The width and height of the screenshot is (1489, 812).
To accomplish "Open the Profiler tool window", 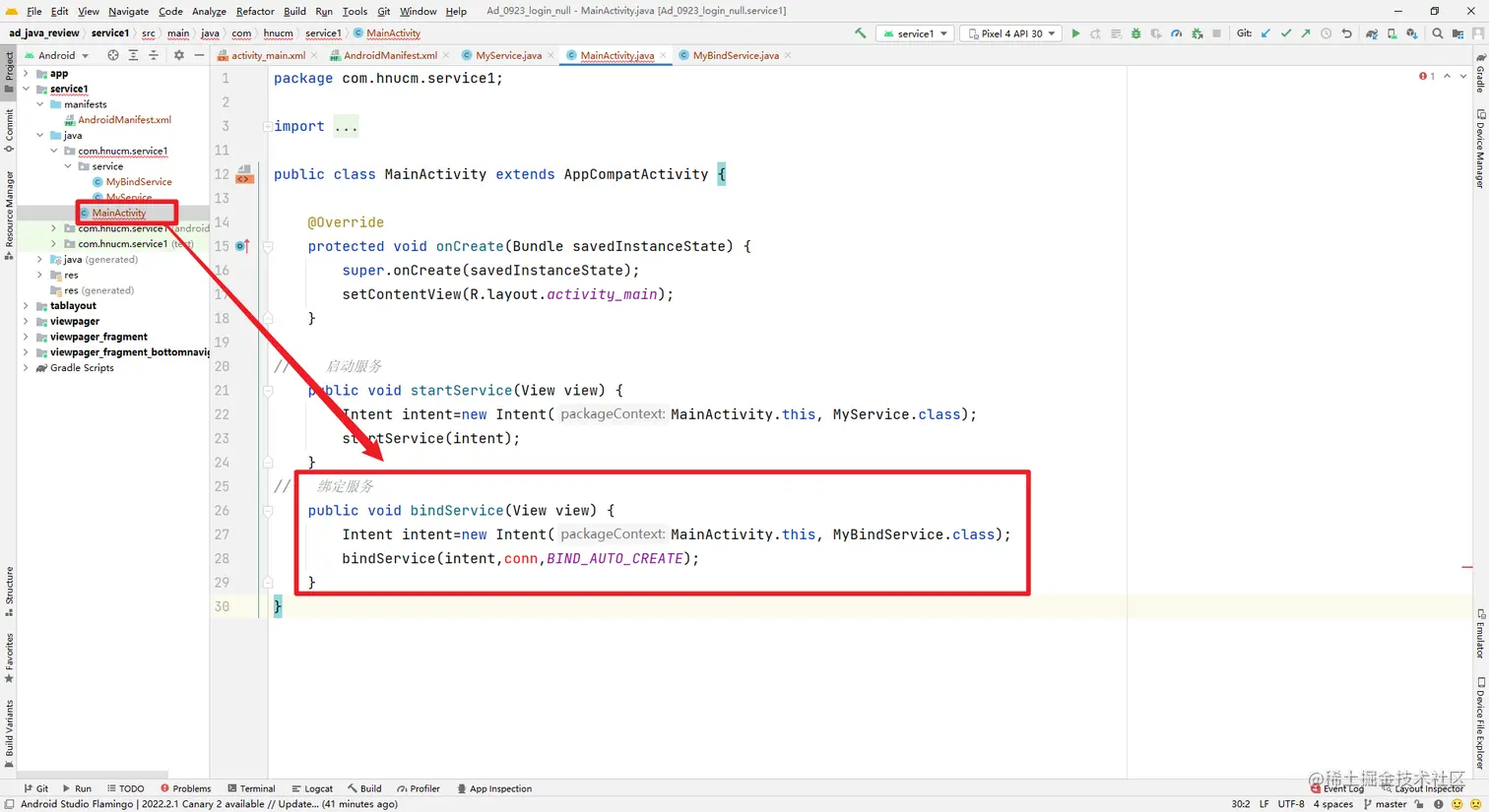I will pos(419,788).
